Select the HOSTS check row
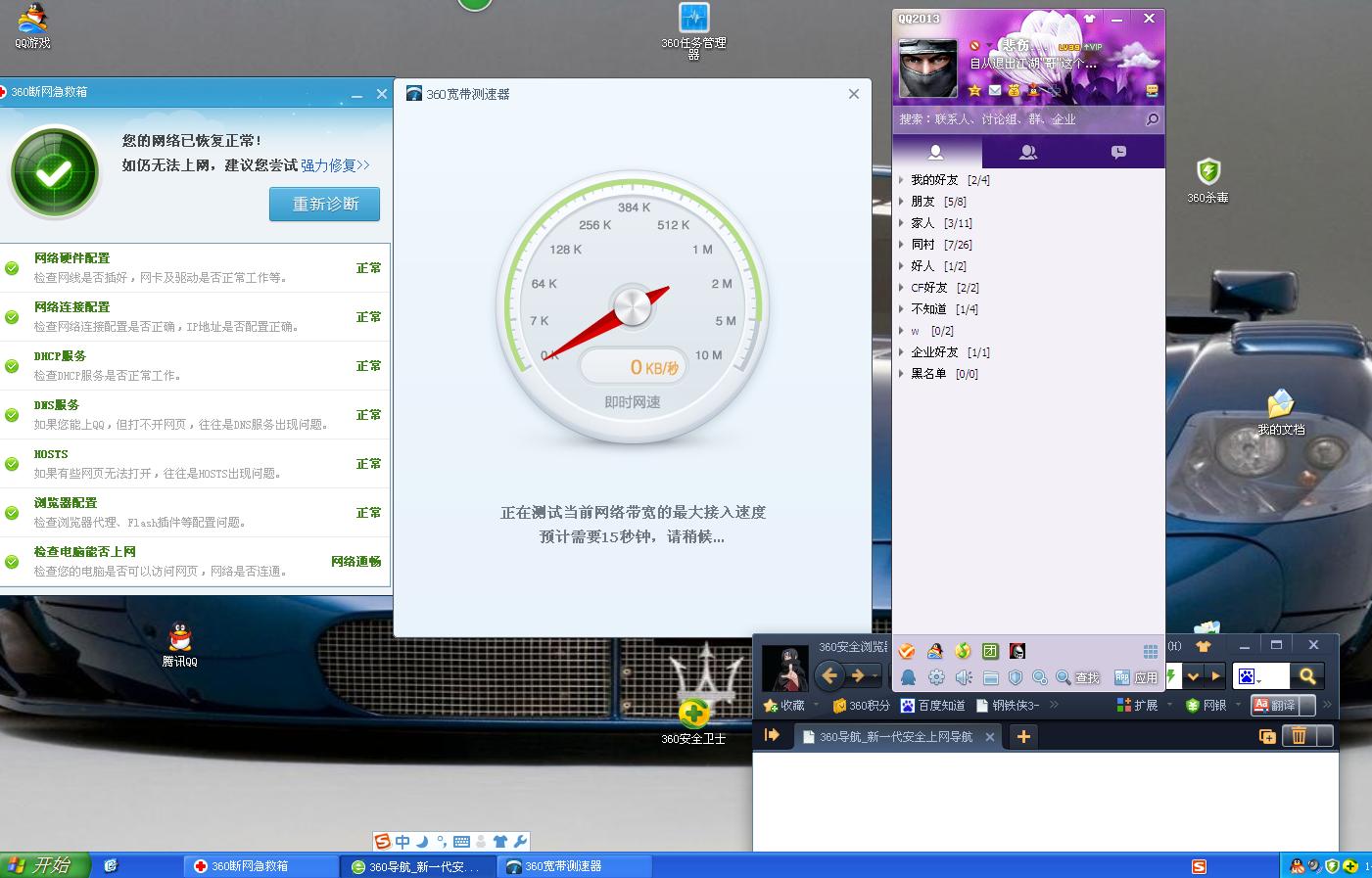Image resolution: width=1372 pixels, height=878 pixels. click(195, 463)
